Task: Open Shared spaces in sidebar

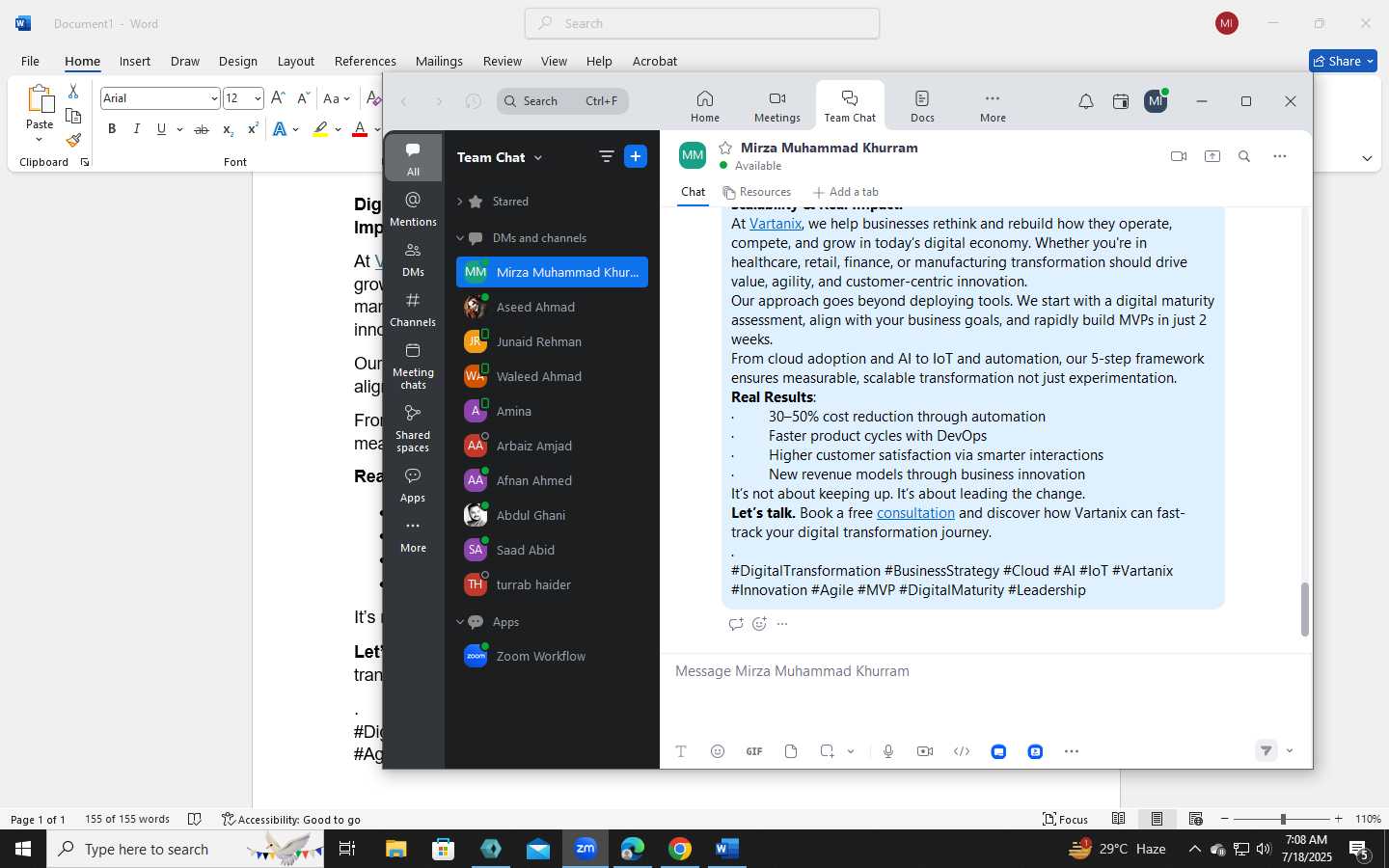Action: (413, 428)
